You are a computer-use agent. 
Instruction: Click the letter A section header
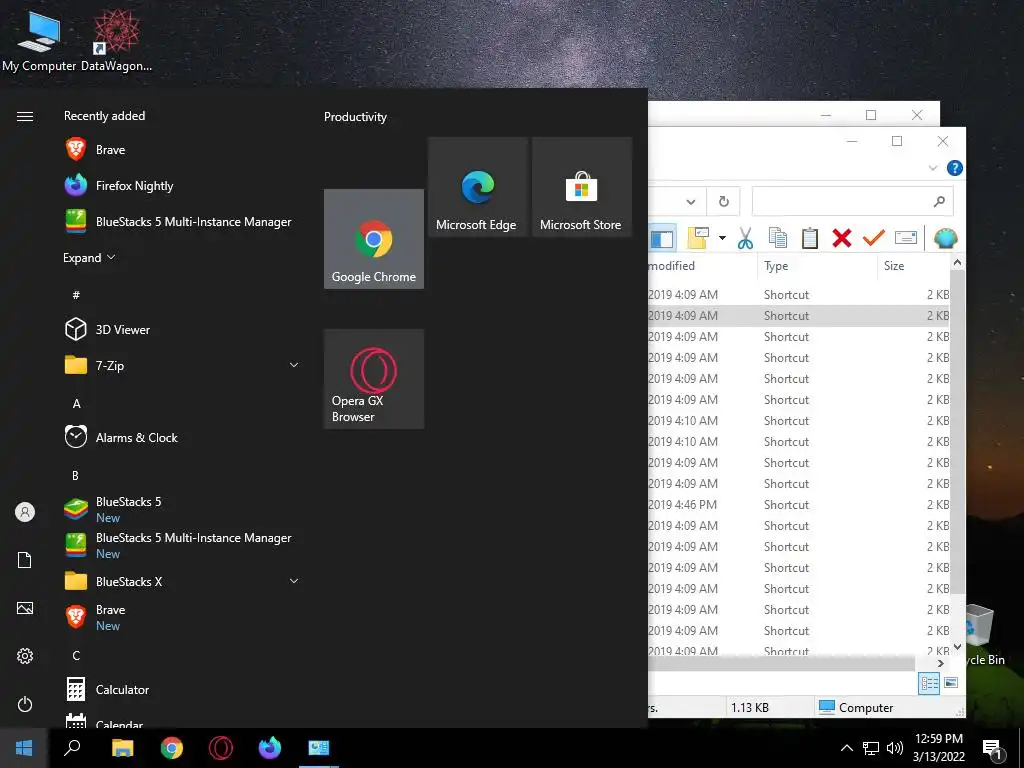pyautogui.click(x=76, y=404)
